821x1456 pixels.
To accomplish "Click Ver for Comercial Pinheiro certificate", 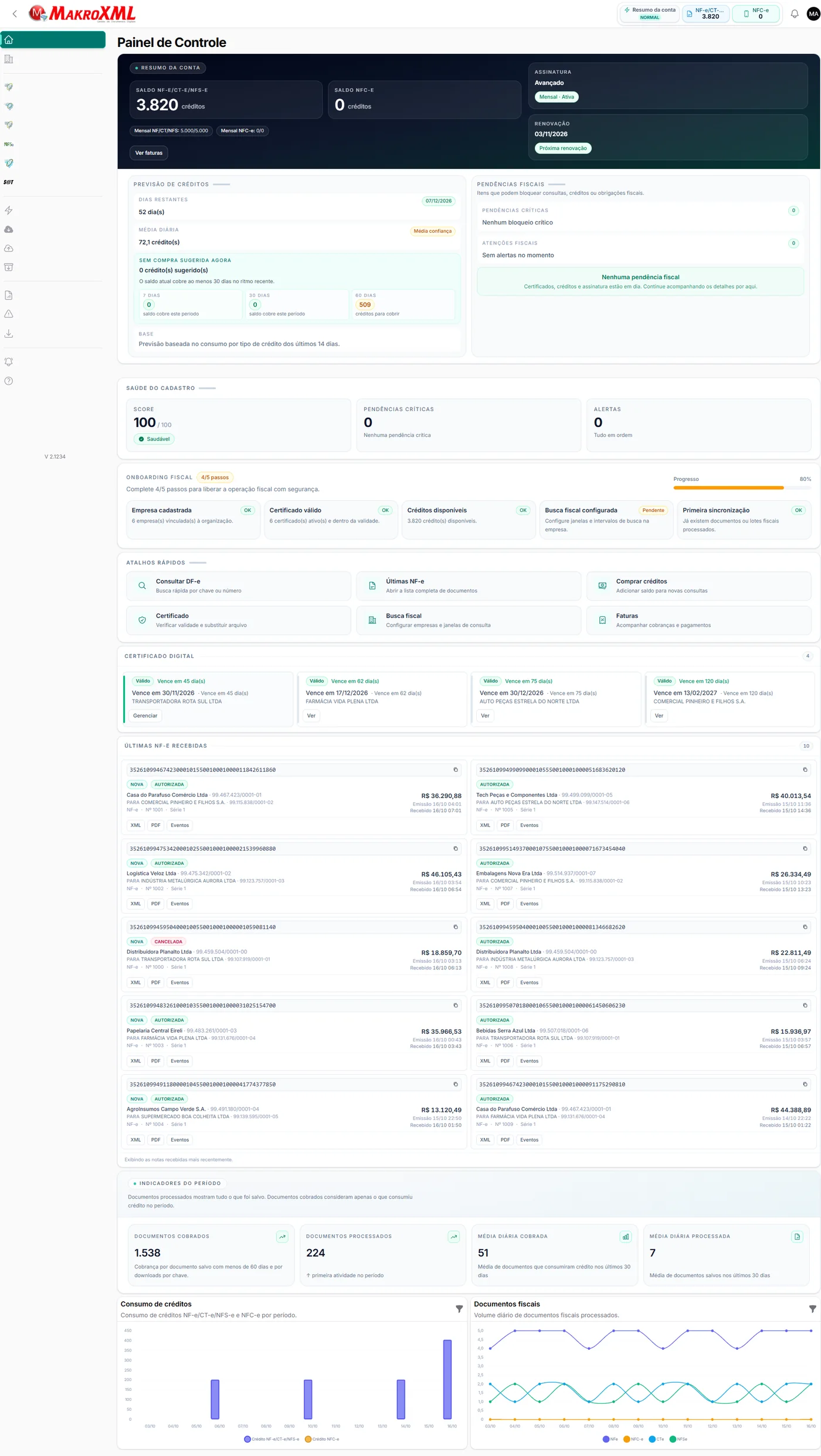I will pos(659,715).
